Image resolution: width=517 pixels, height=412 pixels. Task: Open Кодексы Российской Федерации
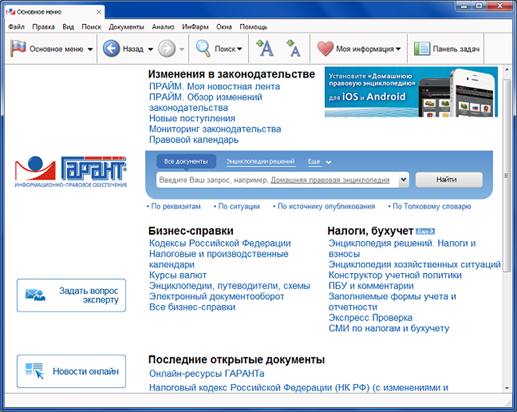(x=220, y=243)
